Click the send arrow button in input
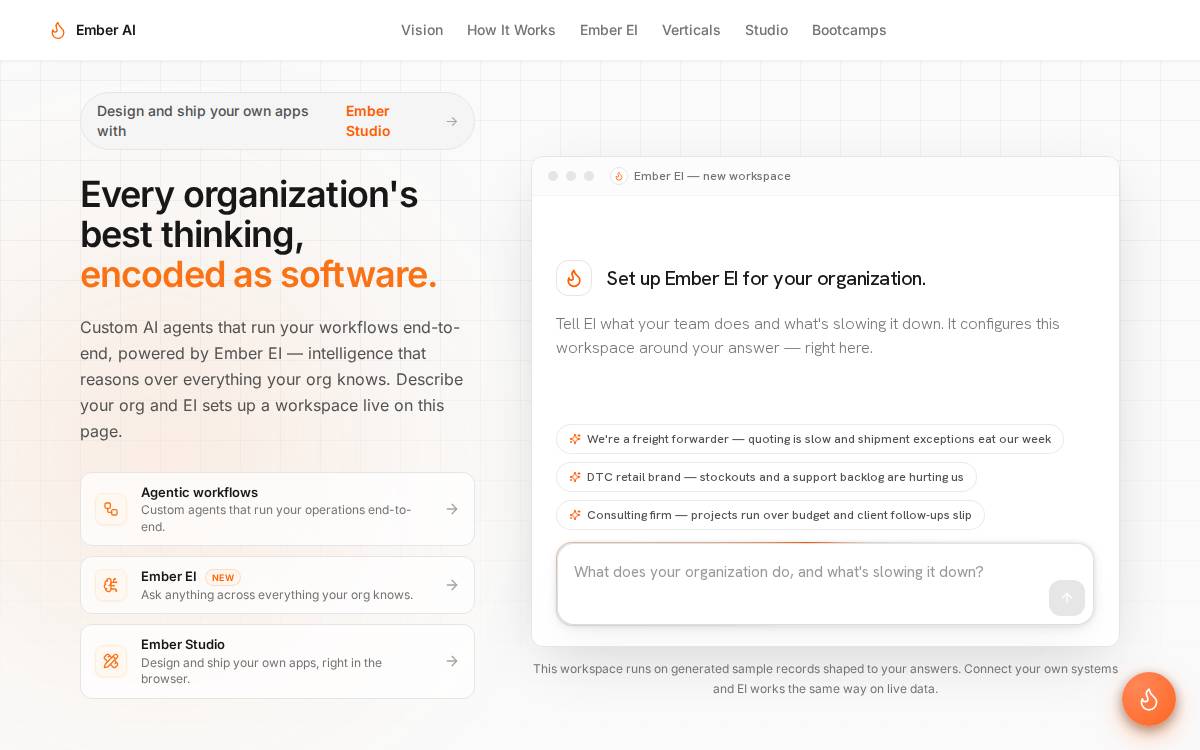The width and height of the screenshot is (1200, 750). tap(1067, 598)
